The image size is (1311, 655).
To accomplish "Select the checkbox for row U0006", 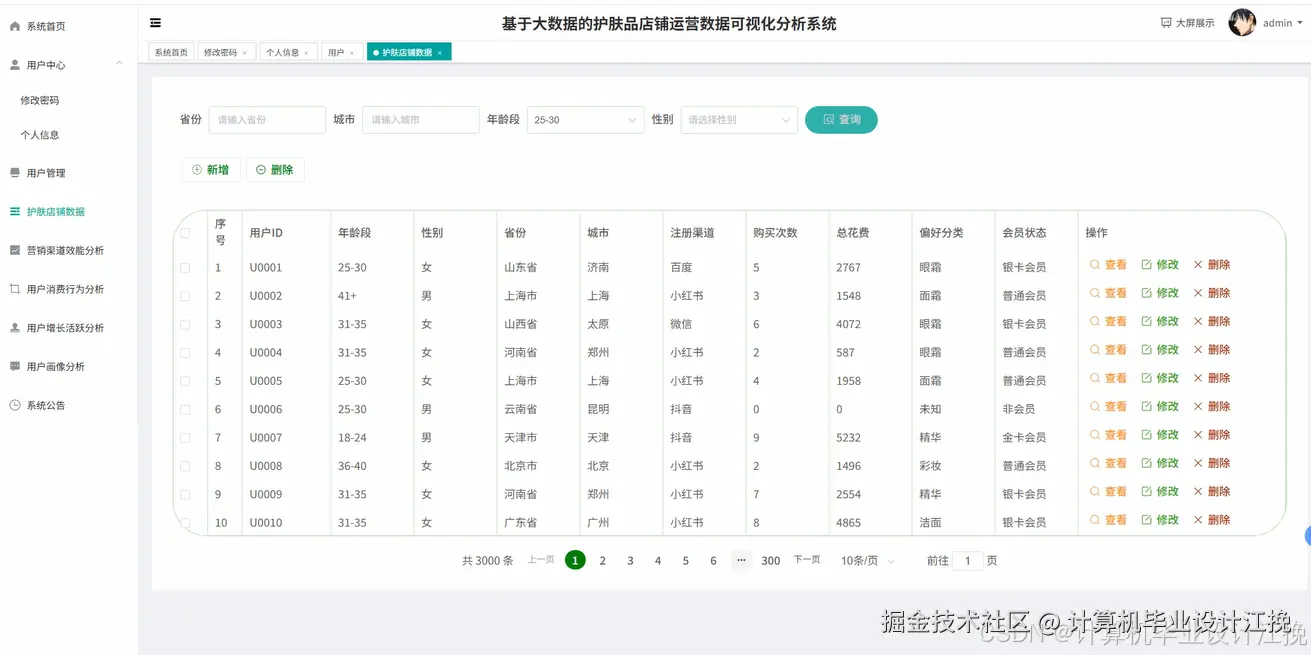I will [185, 409].
